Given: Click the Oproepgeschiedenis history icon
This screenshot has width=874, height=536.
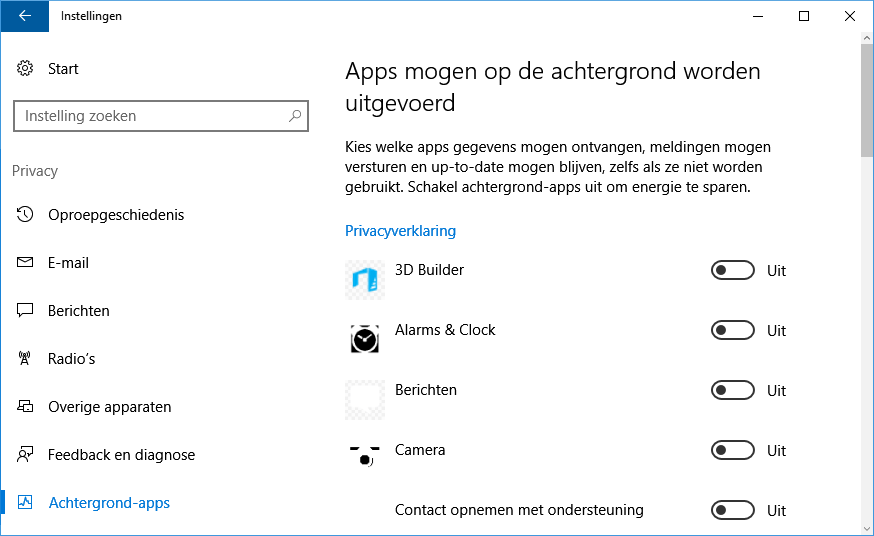Looking at the screenshot, I should (26, 215).
